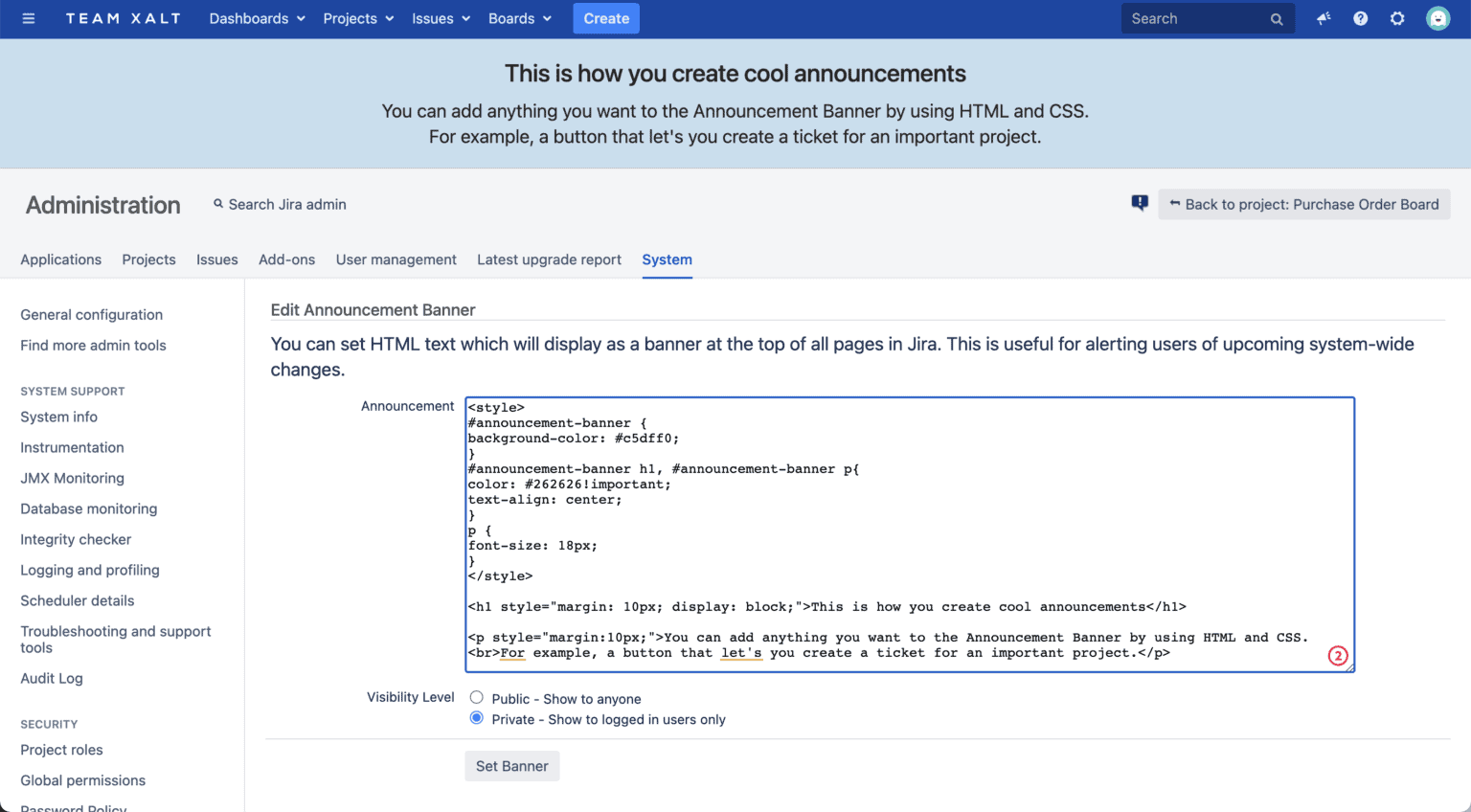Viewport: 1471px width, 812px height.
Task: Open the hamburger navigation menu
Action: point(28,18)
